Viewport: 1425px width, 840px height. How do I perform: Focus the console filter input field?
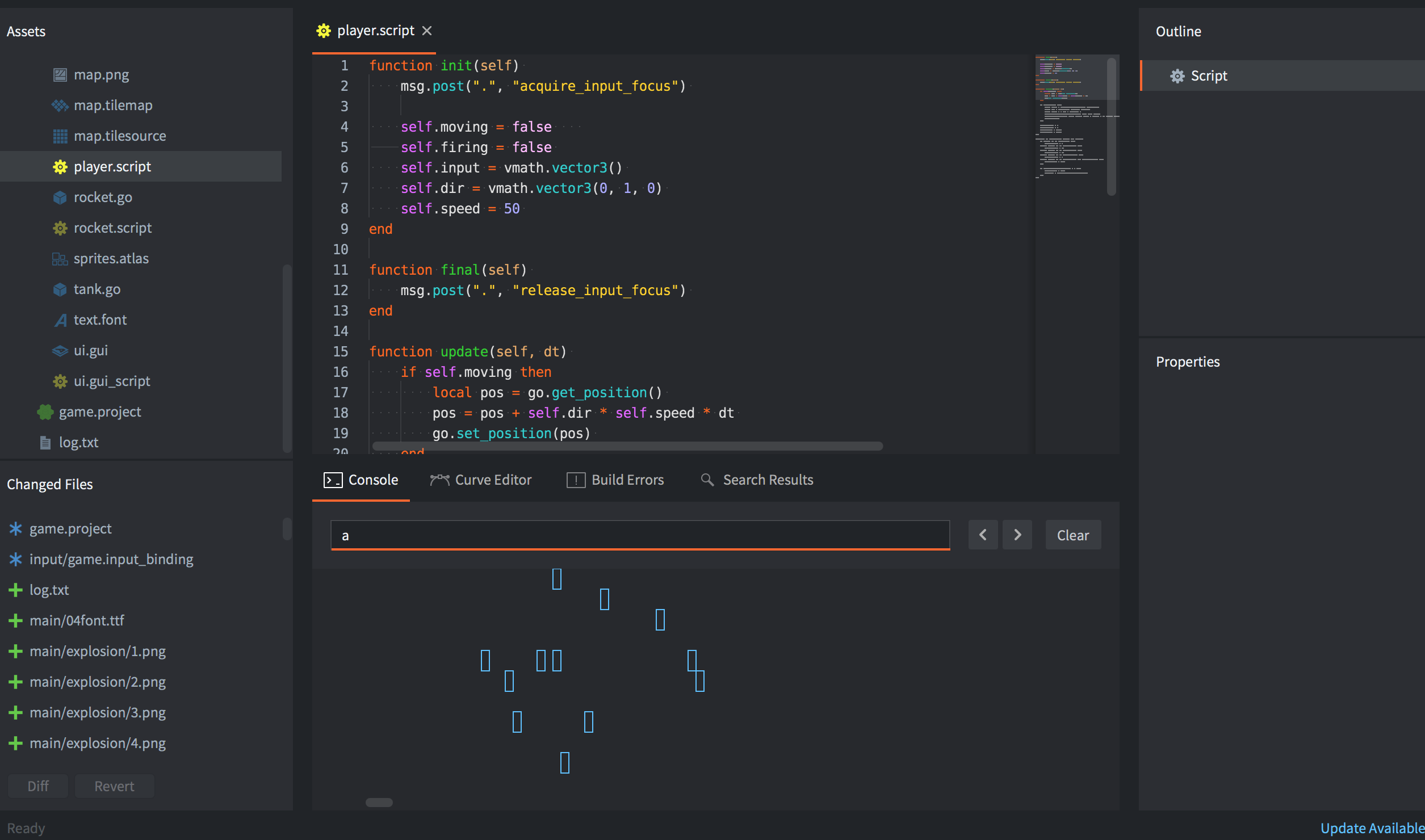pos(640,535)
